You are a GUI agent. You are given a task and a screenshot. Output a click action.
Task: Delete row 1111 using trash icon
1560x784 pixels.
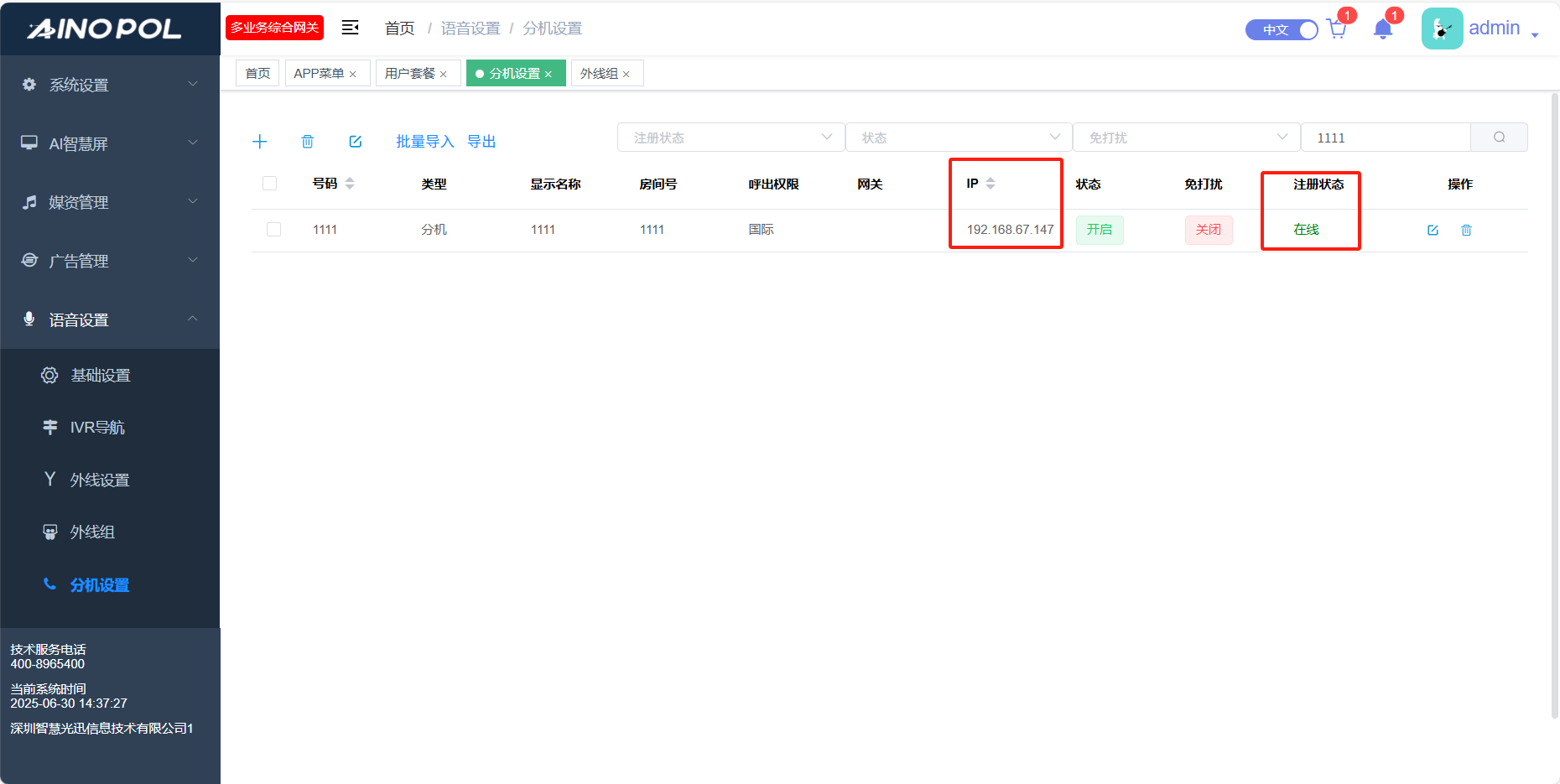pyautogui.click(x=1466, y=230)
